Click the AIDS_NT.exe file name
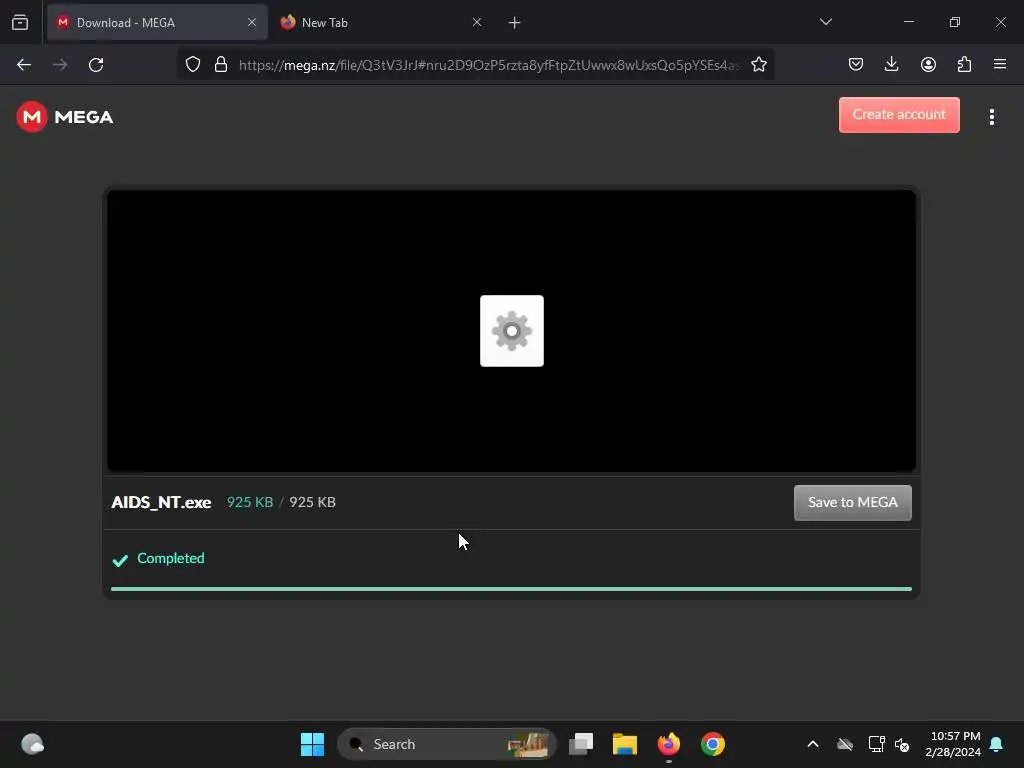Viewport: 1024px width, 768px height. click(161, 502)
